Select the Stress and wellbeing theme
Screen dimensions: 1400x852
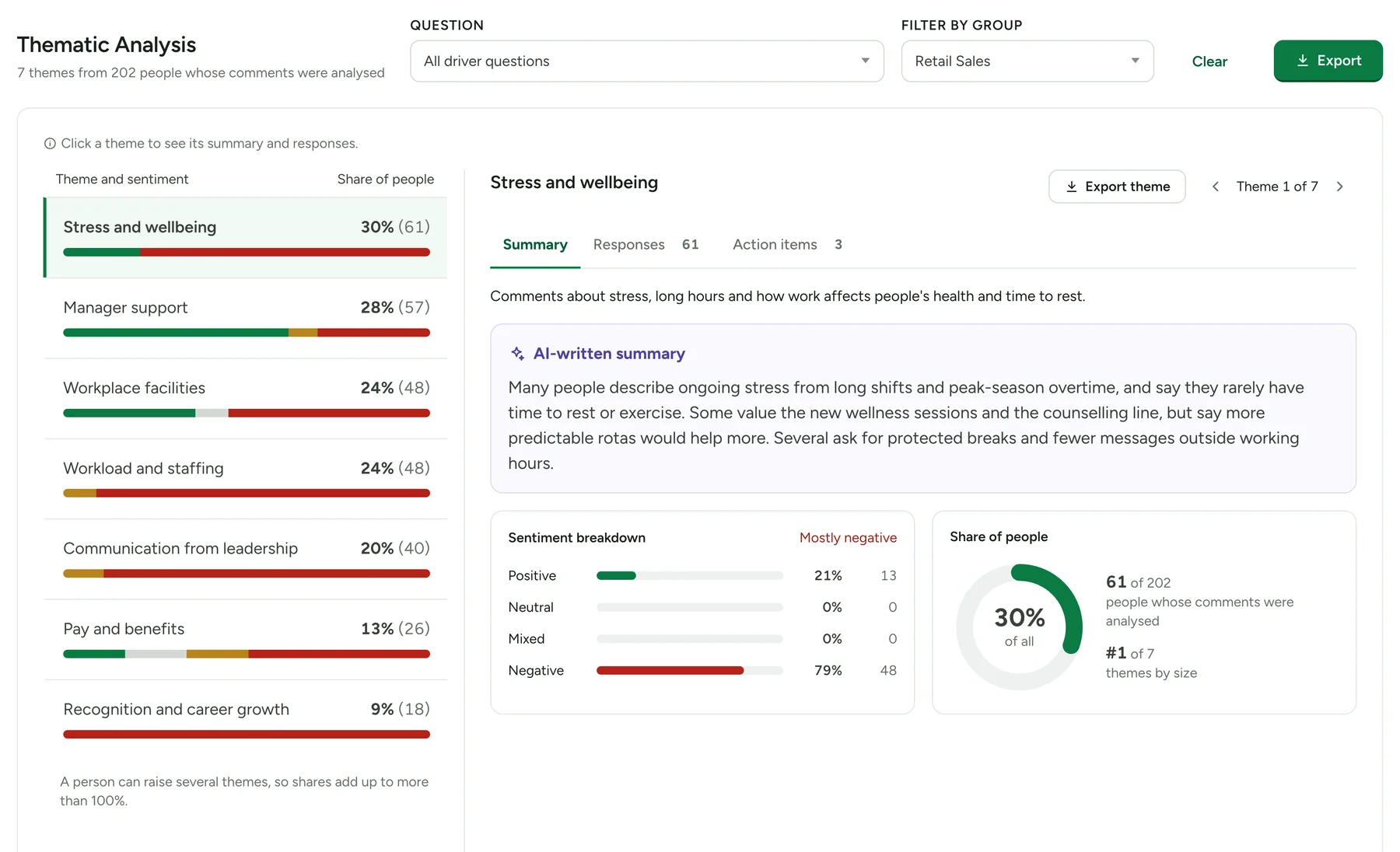click(x=246, y=238)
